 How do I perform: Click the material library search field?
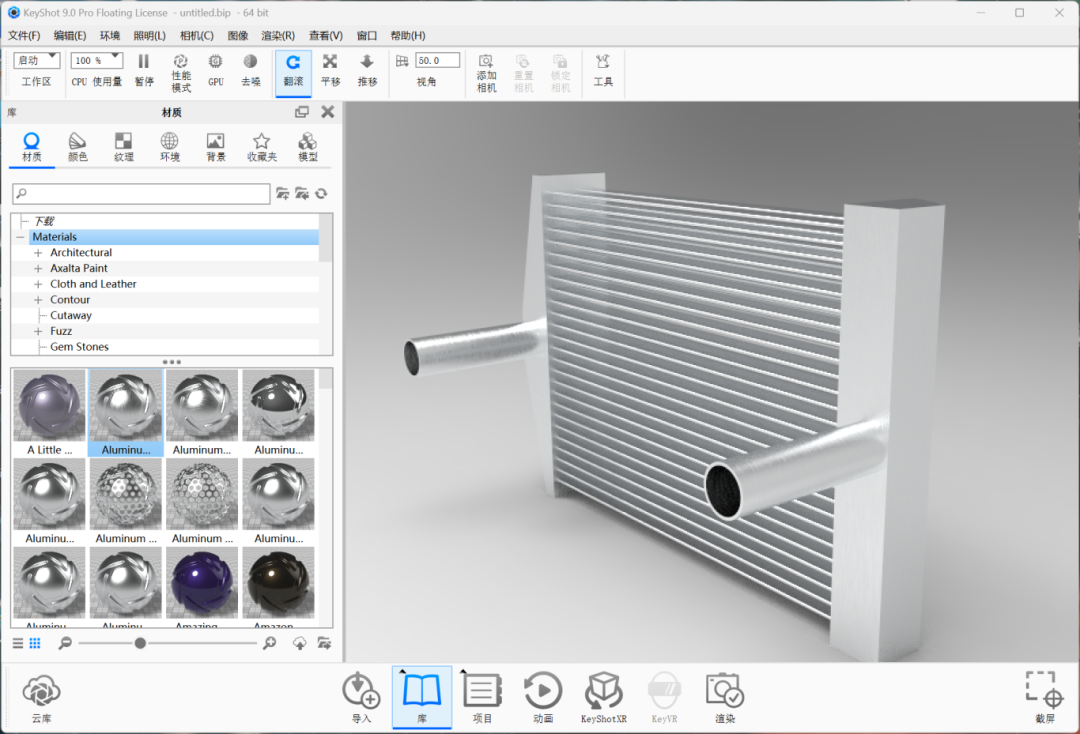[x=142, y=194]
